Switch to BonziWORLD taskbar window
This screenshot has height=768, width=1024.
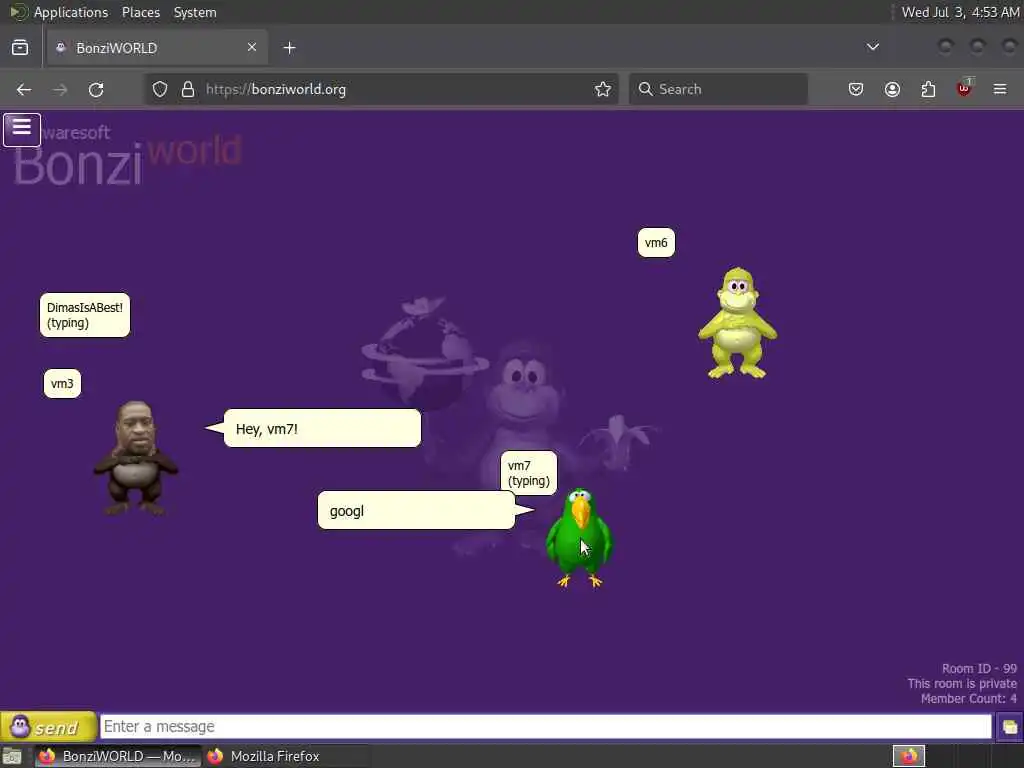point(118,756)
